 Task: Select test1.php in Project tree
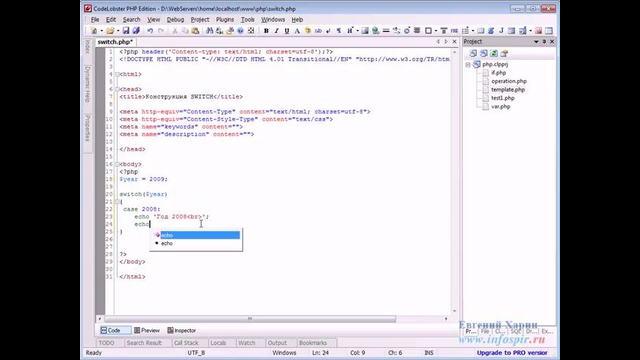(x=502, y=98)
